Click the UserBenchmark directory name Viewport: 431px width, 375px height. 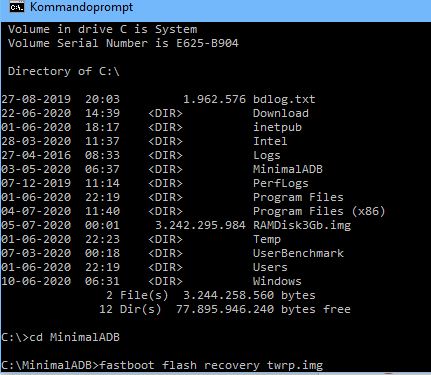coord(298,253)
